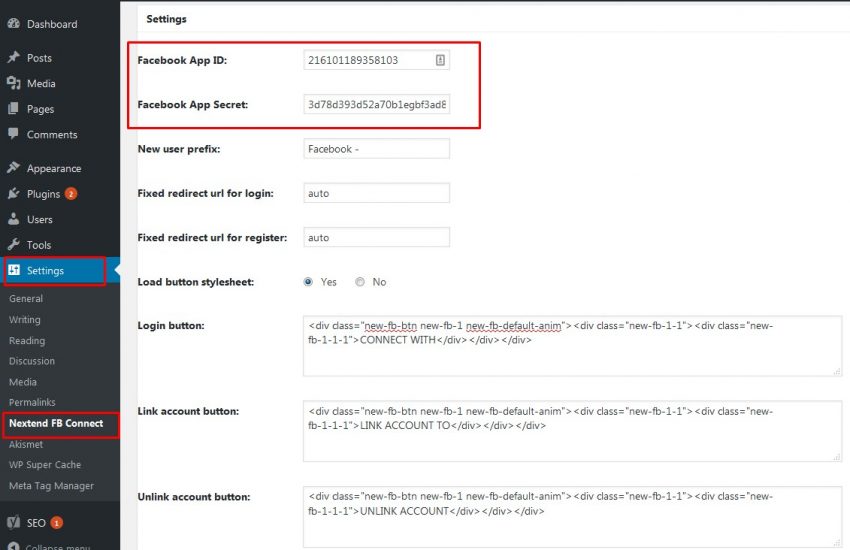Click the Unlink account button label
The width and height of the screenshot is (850, 550).
[x=194, y=497]
